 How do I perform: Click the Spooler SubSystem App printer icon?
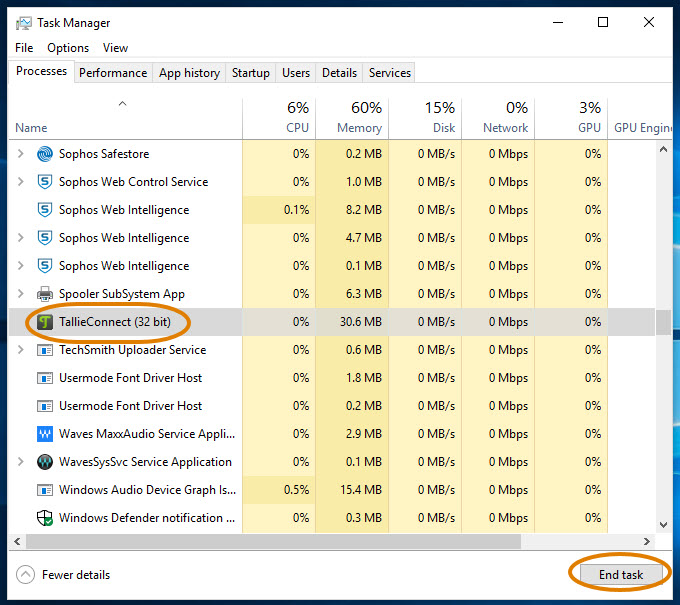(x=45, y=294)
